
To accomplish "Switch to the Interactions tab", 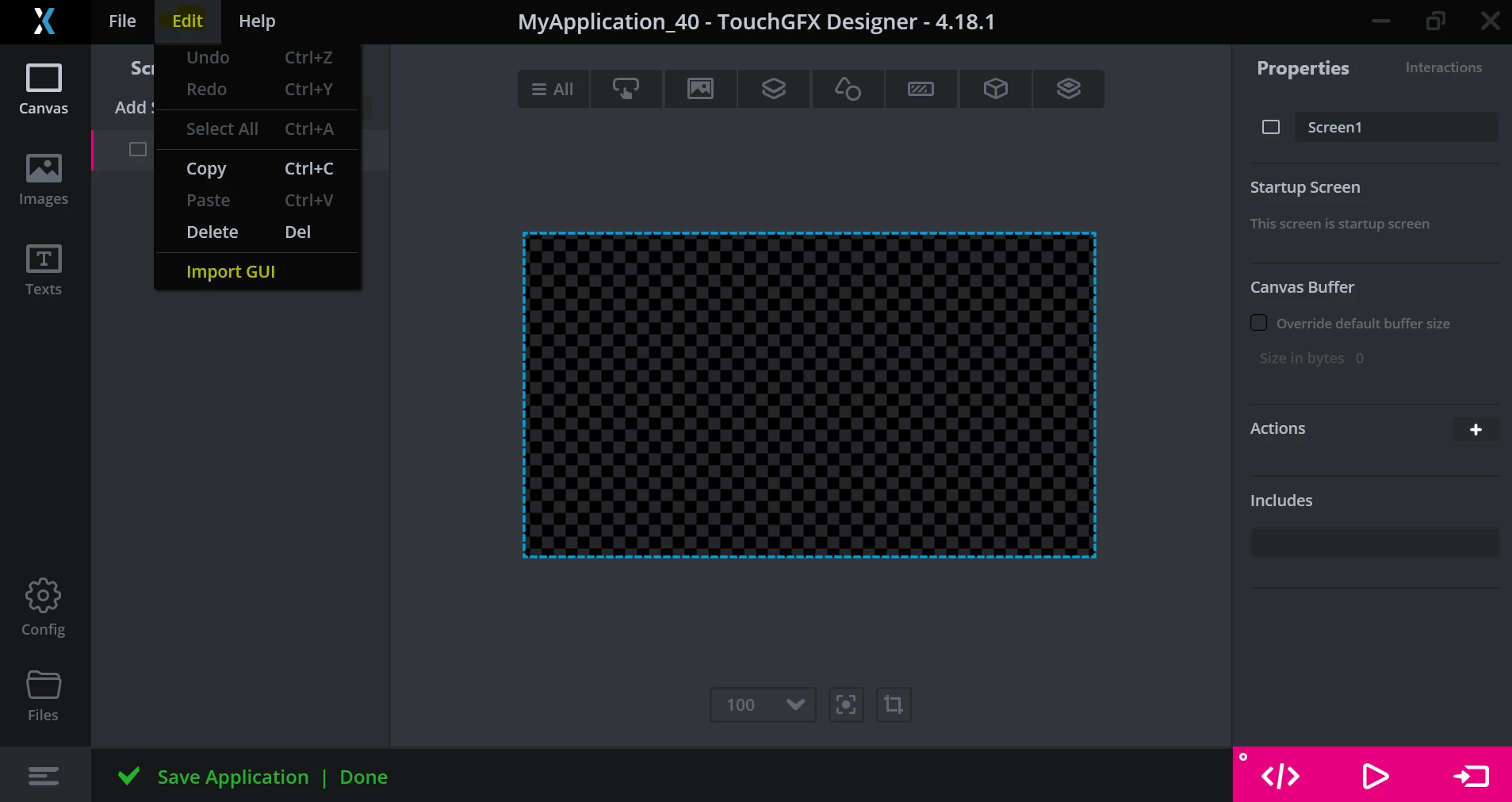I will (1443, 67).
